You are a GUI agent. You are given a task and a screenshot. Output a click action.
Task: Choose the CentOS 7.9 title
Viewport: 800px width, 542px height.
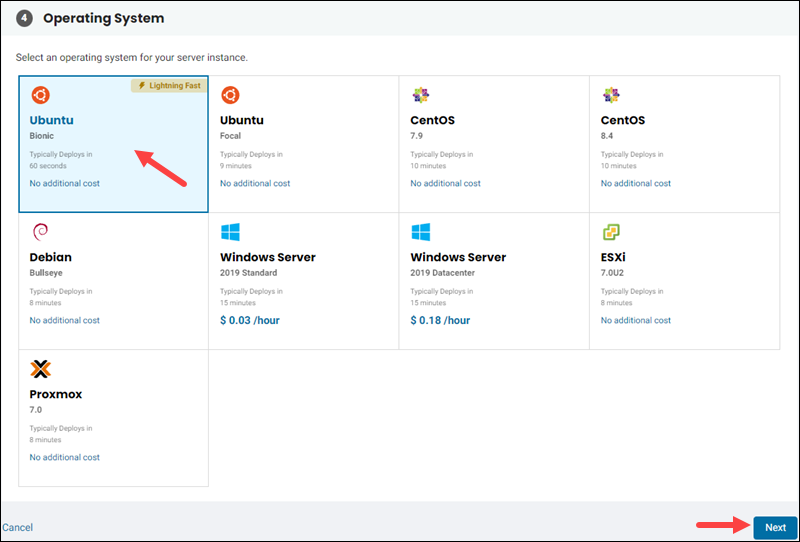pos(433,120)
